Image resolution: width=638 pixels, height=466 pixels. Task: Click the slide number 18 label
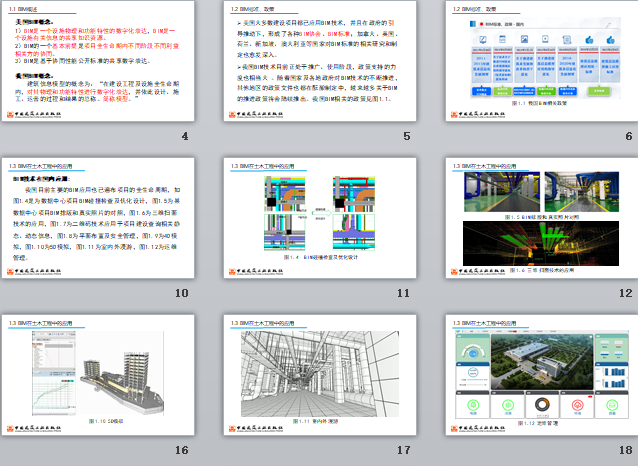click(626, 450)
